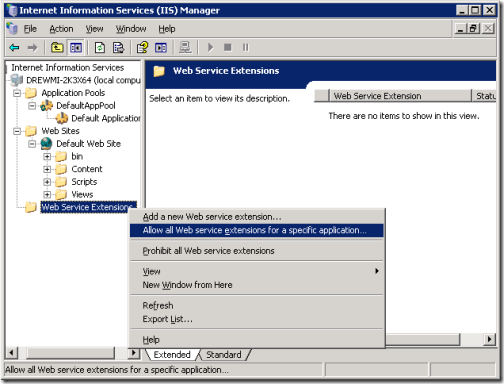504x384 pixels.
Task: Click the Pause item toolbar icon
Action: pos(246,48)
